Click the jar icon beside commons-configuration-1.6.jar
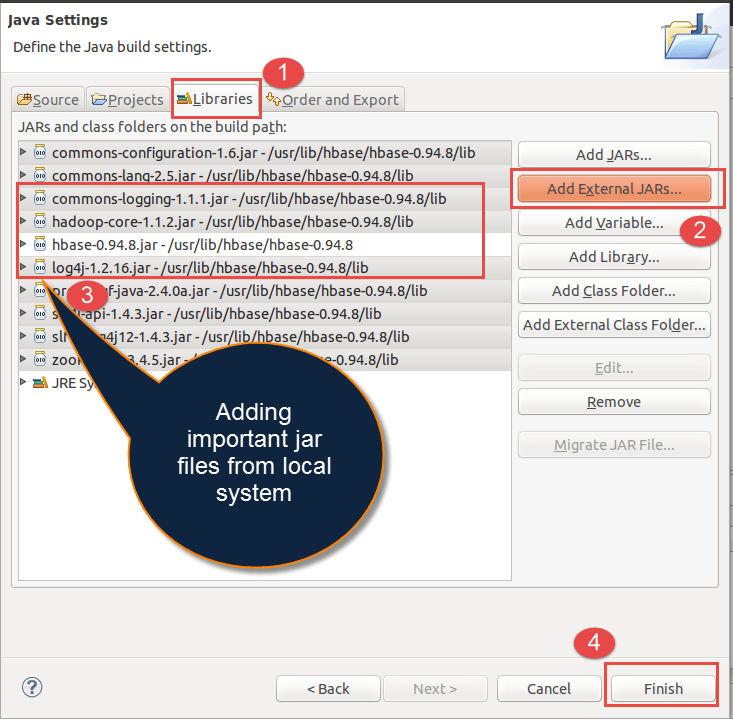Screen dimensions: 733x723 point(40,152)
